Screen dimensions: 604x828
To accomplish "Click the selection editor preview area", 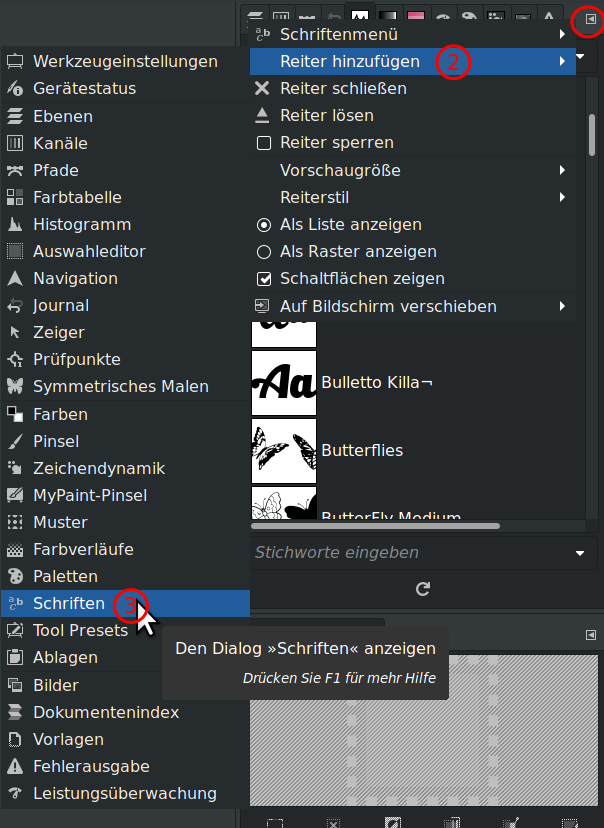I will point(423,730).
